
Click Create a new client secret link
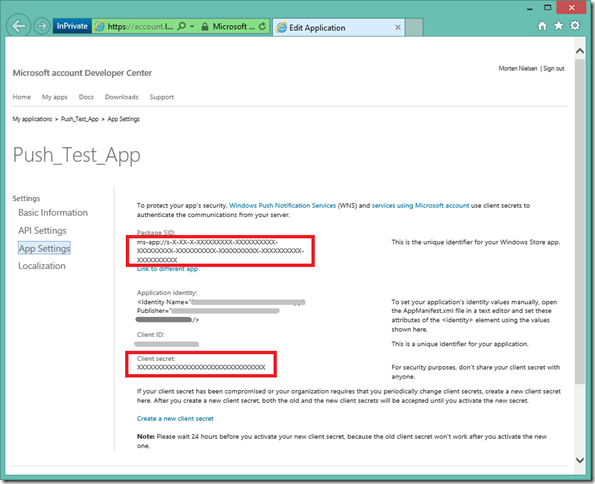tap(175, 418)
